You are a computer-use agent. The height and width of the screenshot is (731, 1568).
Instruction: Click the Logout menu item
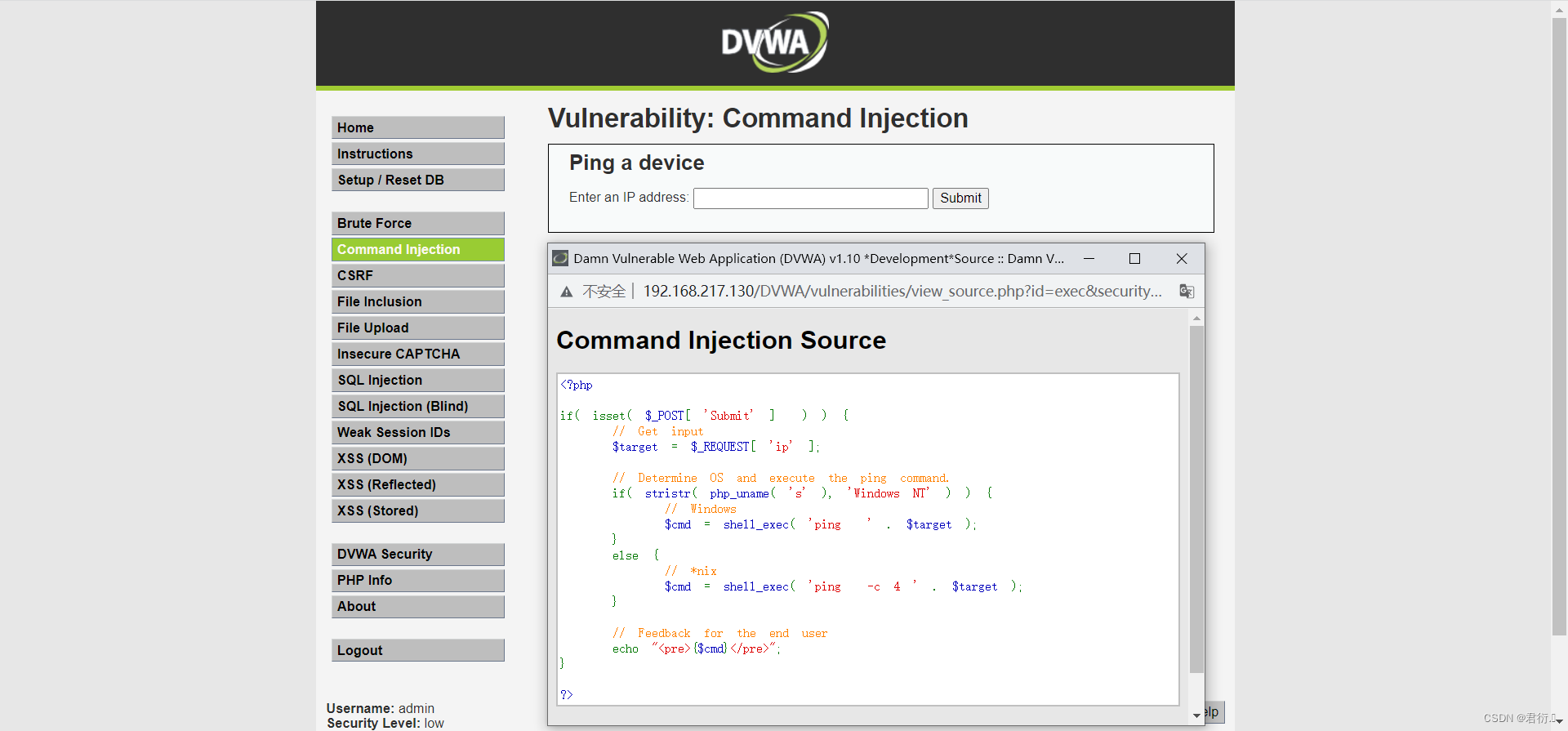click(418, 650)
